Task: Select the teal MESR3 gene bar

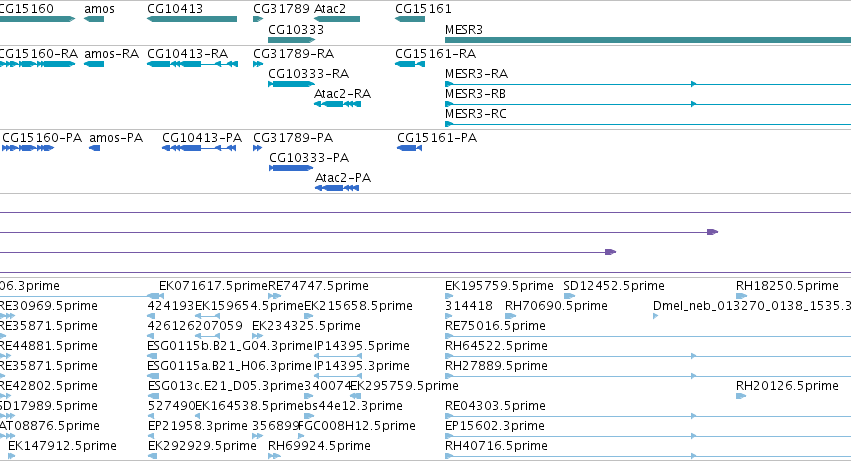Action: tap(647, 40)
